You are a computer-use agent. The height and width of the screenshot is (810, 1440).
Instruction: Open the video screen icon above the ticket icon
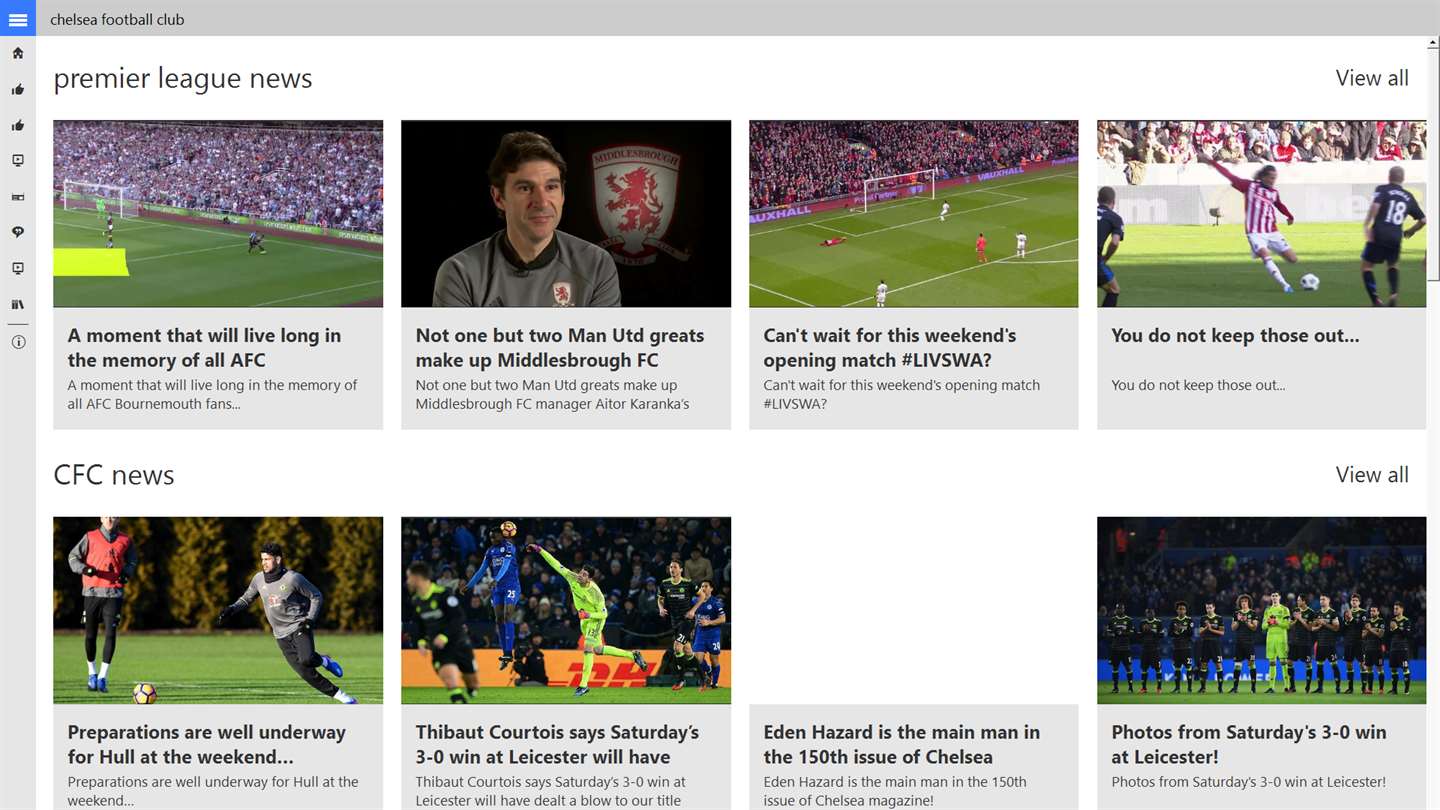[18, 161]
